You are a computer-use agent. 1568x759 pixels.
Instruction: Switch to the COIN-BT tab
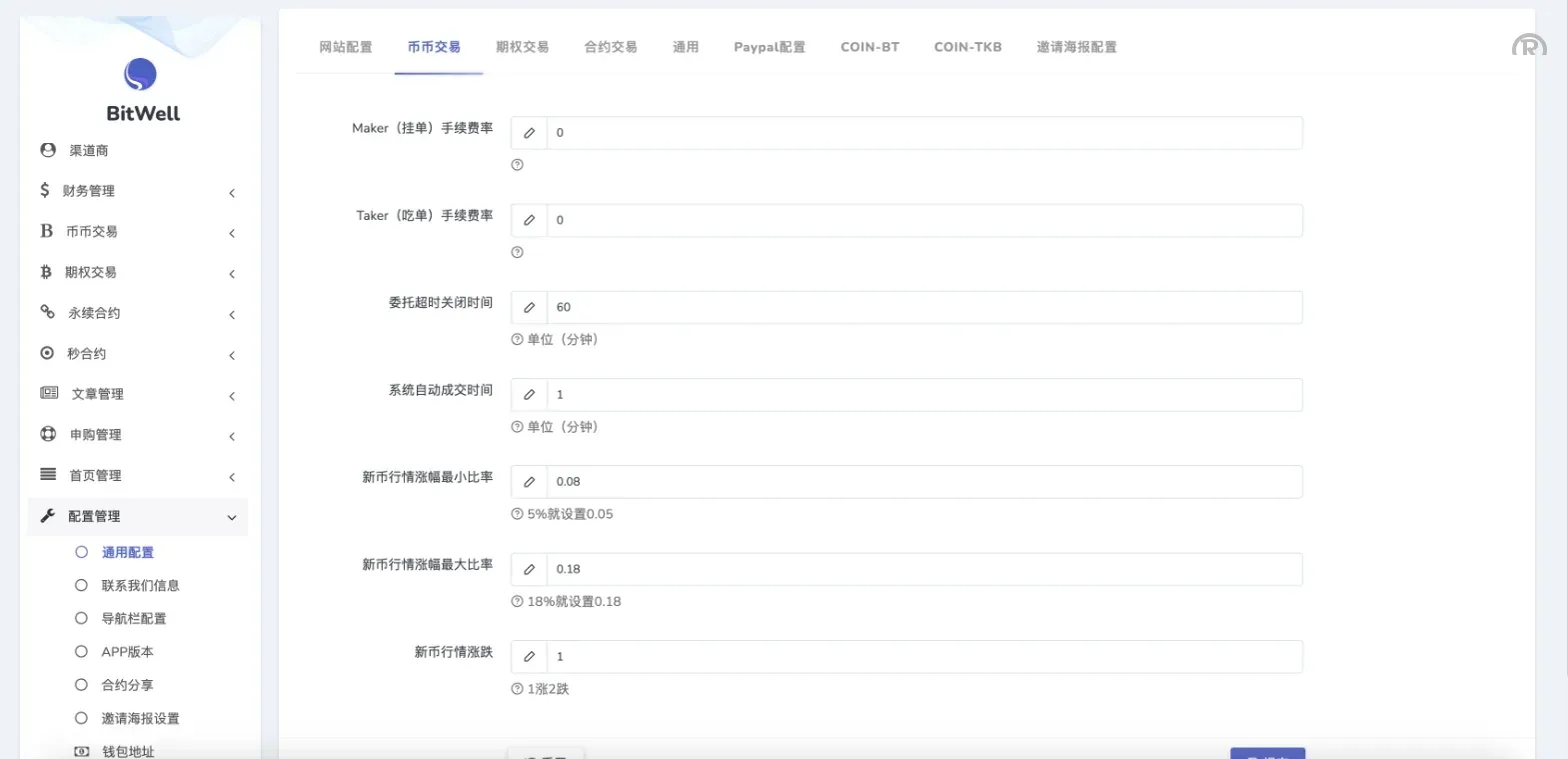pyautogui.click(x=869, y=47)
